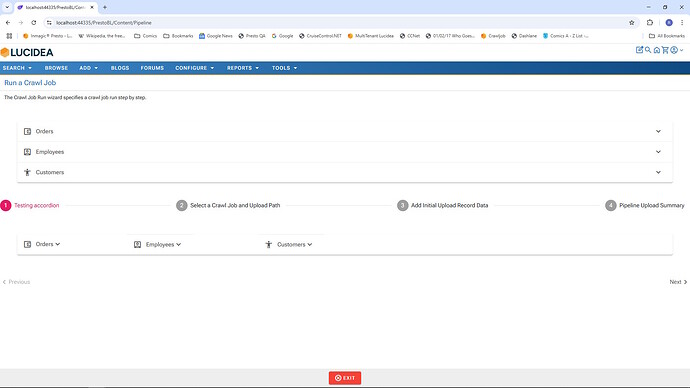Reload the page

point(33,22)
